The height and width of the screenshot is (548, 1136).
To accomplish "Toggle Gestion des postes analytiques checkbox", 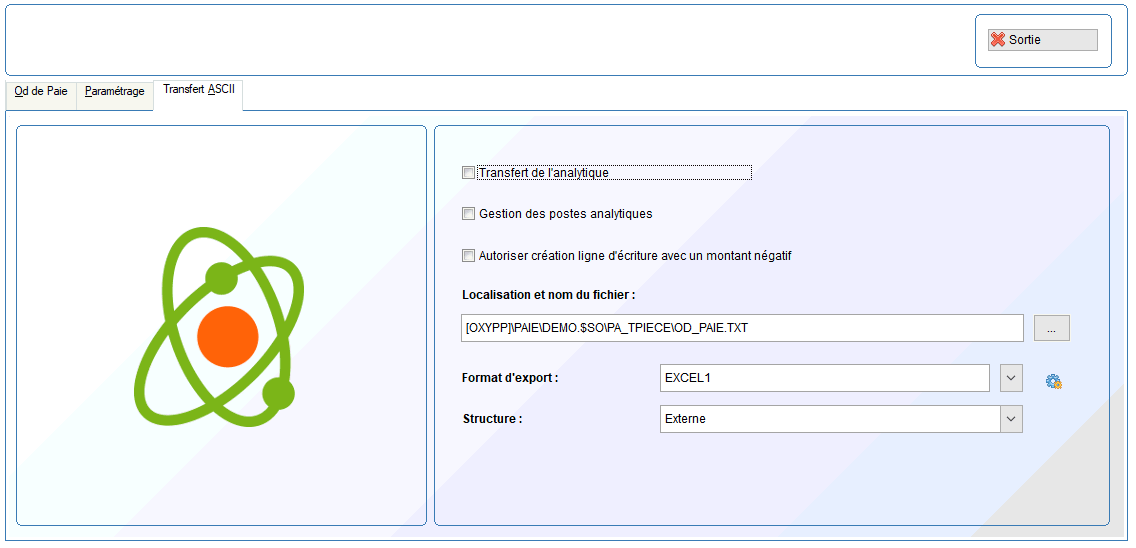I will click(468, 214).
